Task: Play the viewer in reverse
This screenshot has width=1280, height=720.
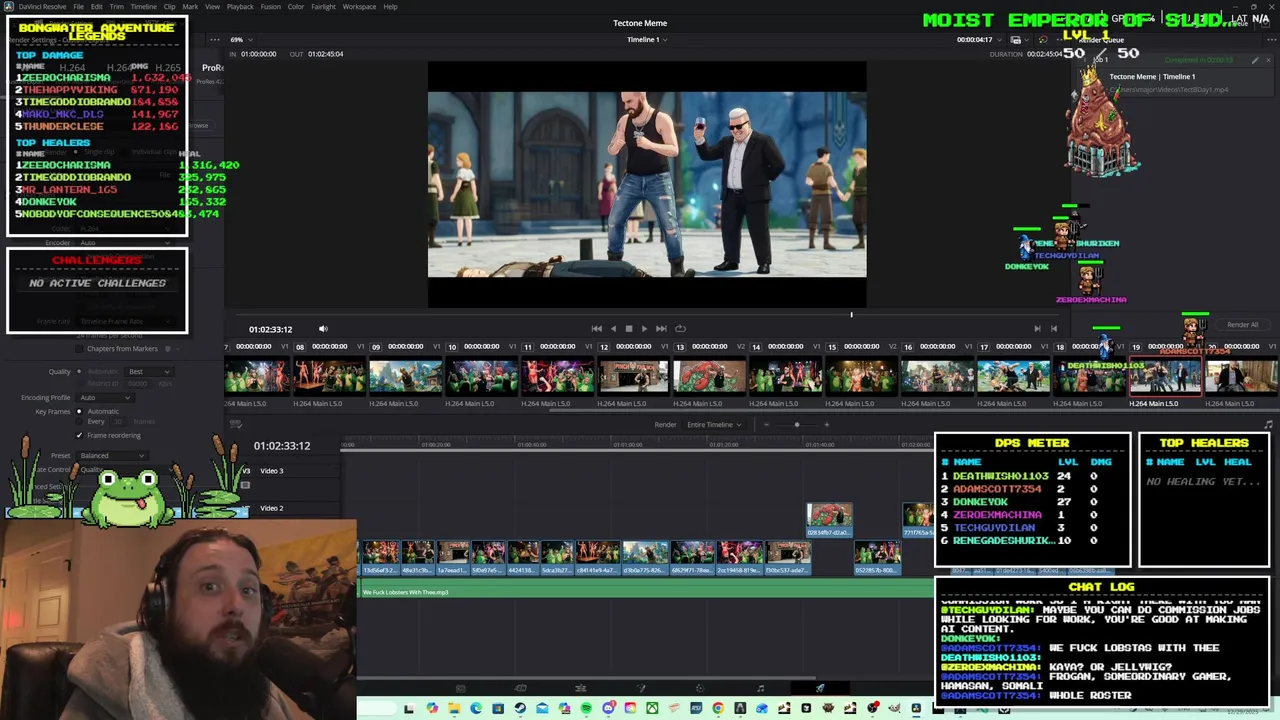Action: coord(613,328)
